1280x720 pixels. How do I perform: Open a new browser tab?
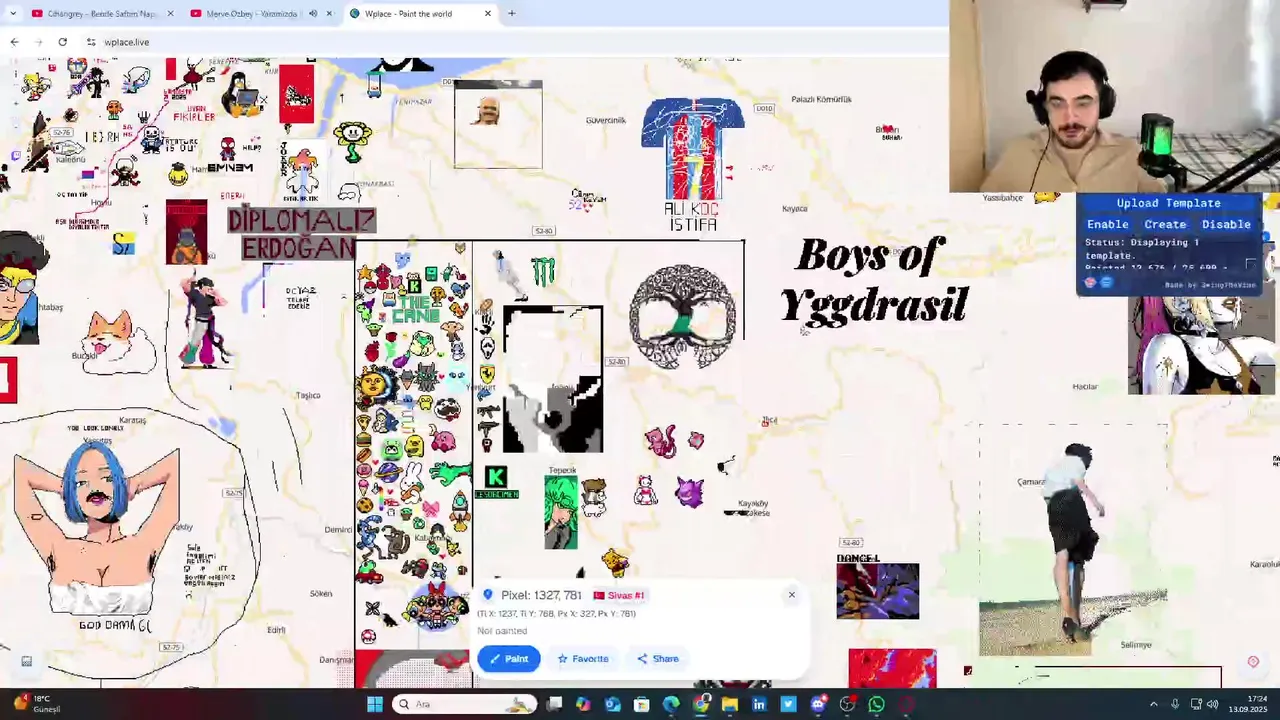coord(512,14)
